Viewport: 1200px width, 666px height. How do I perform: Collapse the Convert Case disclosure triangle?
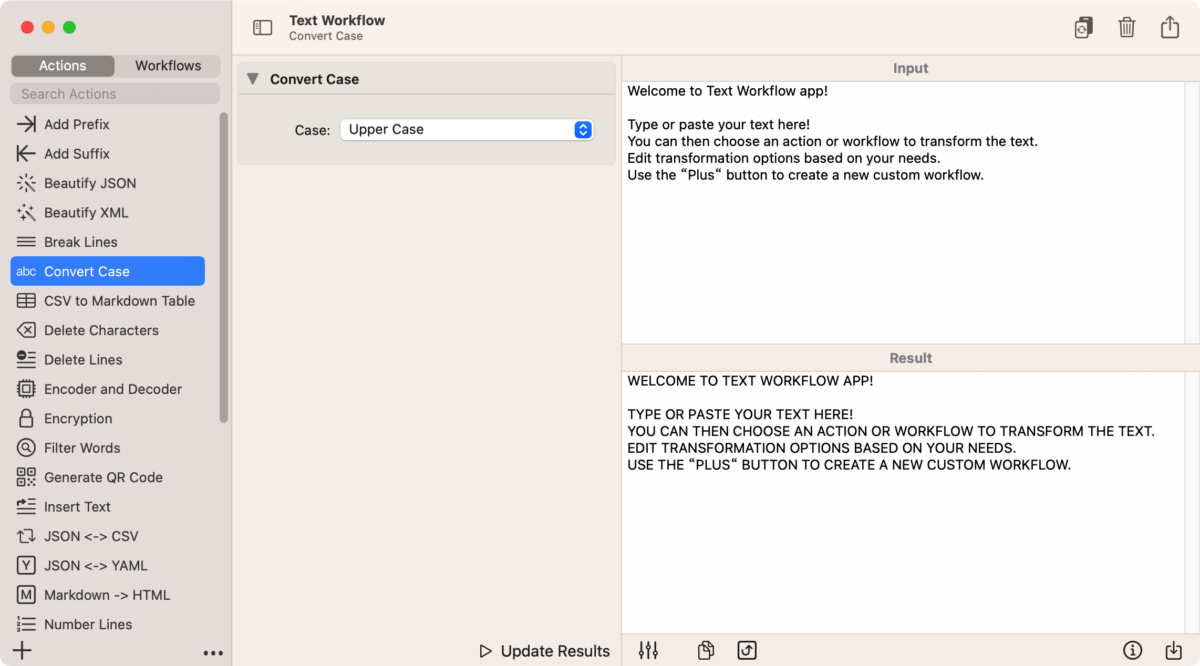252,79
